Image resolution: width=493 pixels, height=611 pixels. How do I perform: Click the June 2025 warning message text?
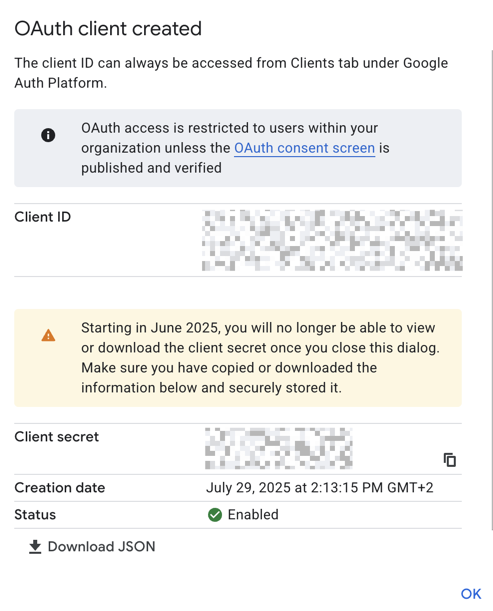pos(260,358)
